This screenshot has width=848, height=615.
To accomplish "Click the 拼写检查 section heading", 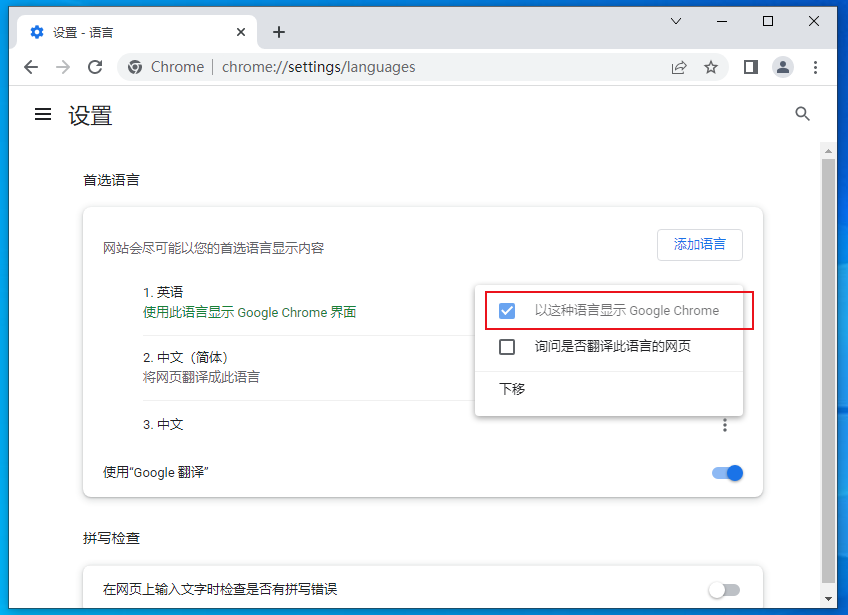I will [x=111, y=538].
